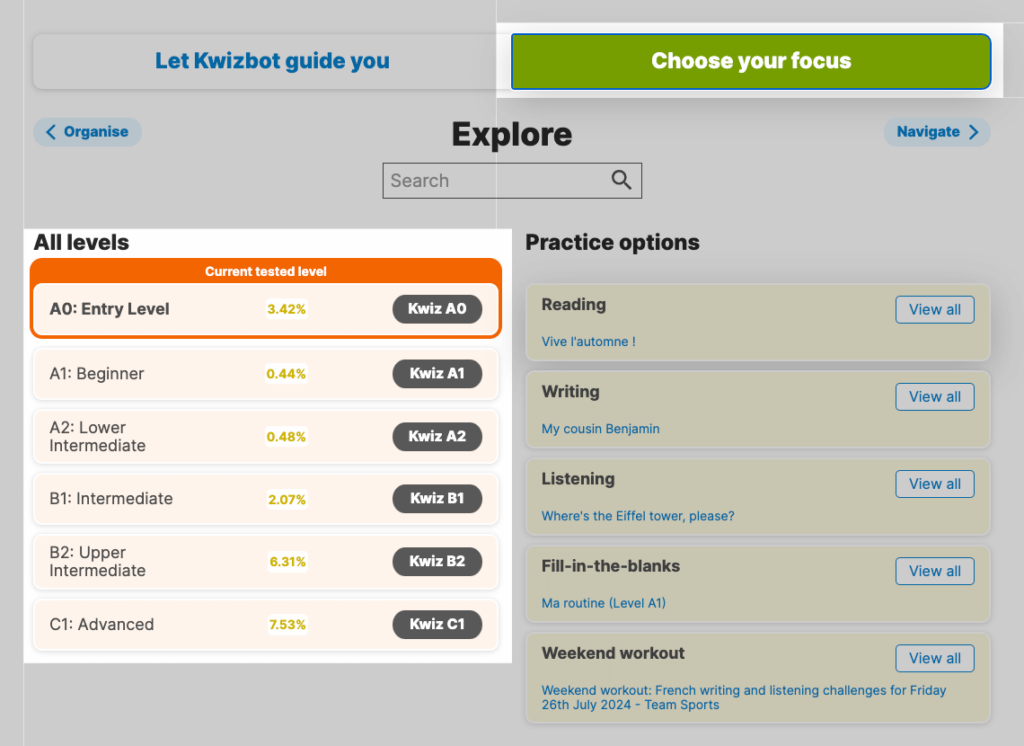View all Fill-in-the-blanks exercises
This screenshot has height=746, width=1024.
click(x=934, y=571)
